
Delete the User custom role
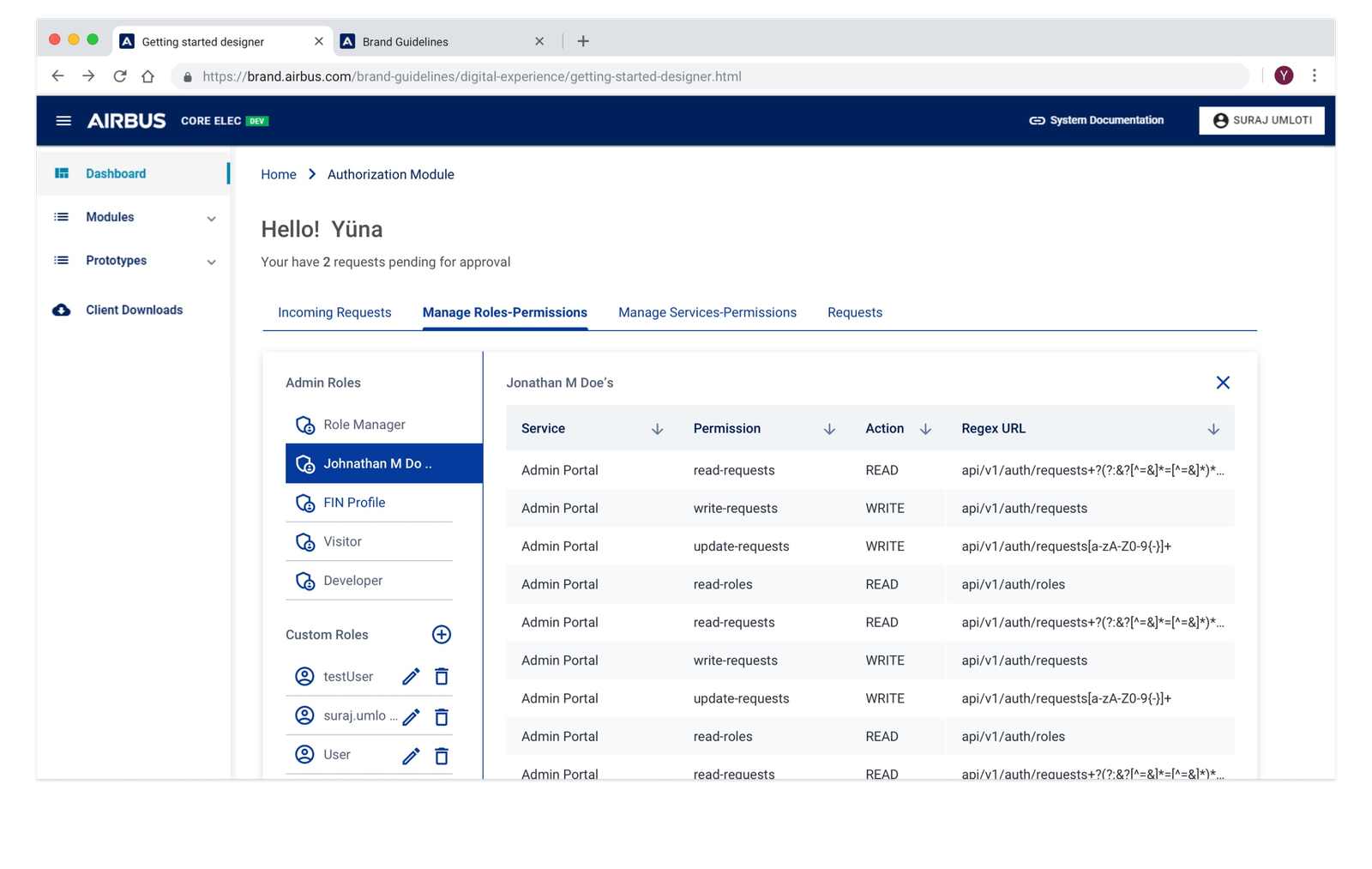coord(442,756)
